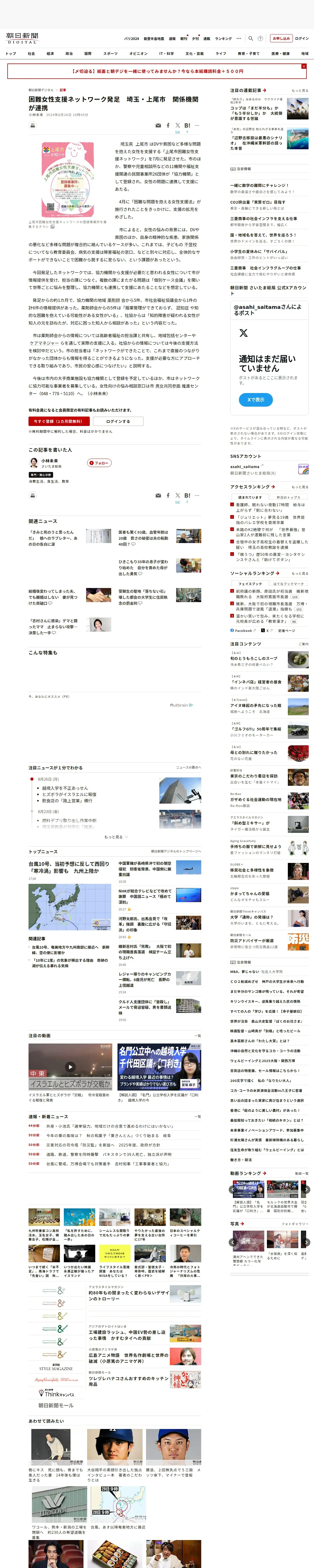Open スポーツ category in navigation
314x1568 pixels.
[x=110, y=54]
